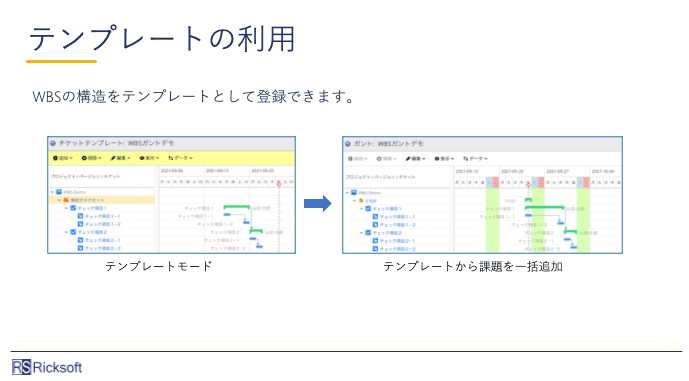
Task: Collapse チェック項目1 in the template tree
Action: pos(67,208)
